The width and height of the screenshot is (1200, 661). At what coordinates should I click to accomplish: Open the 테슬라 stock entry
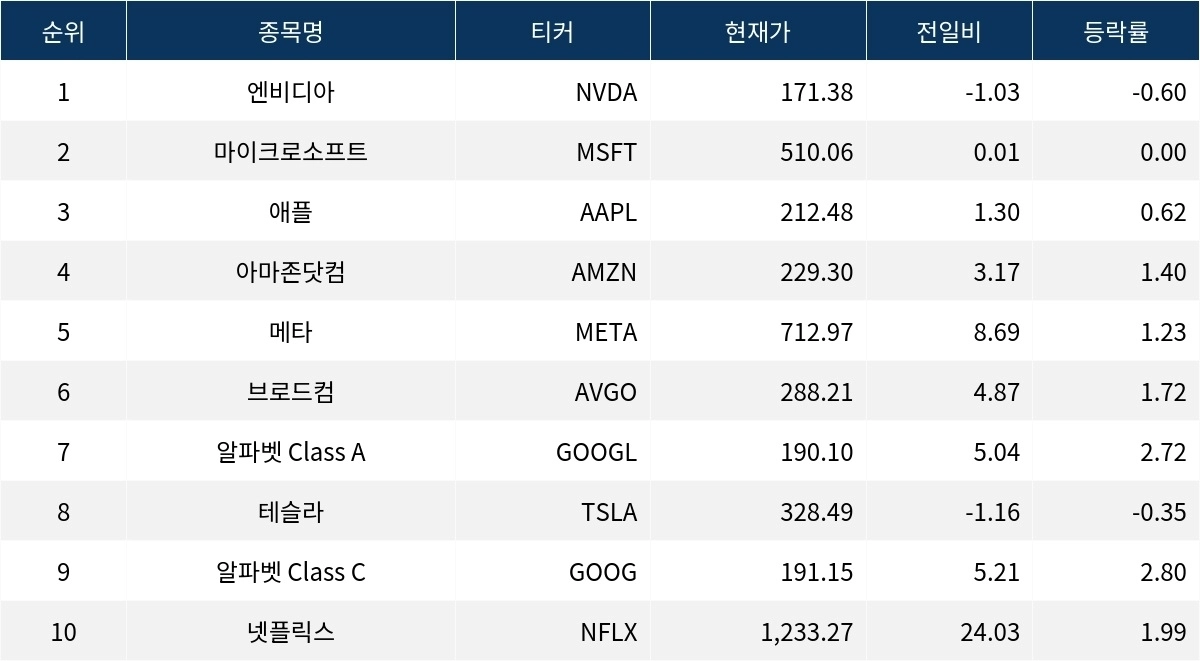click(290, 512)
